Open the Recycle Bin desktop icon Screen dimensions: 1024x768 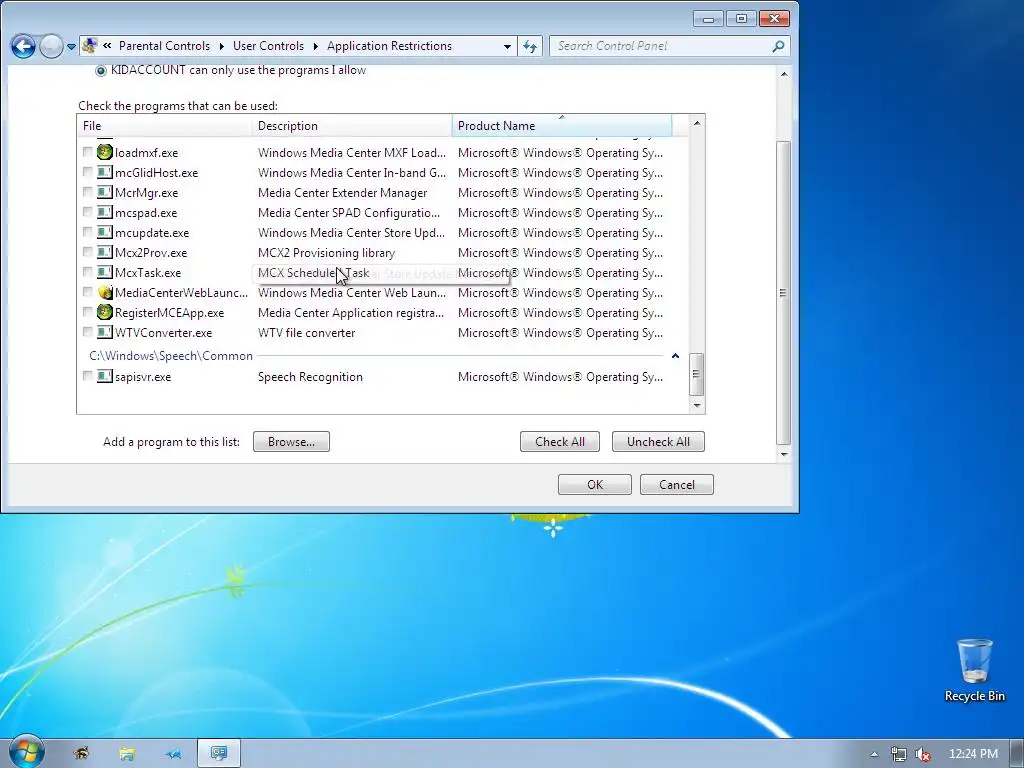tap(974, 670)
